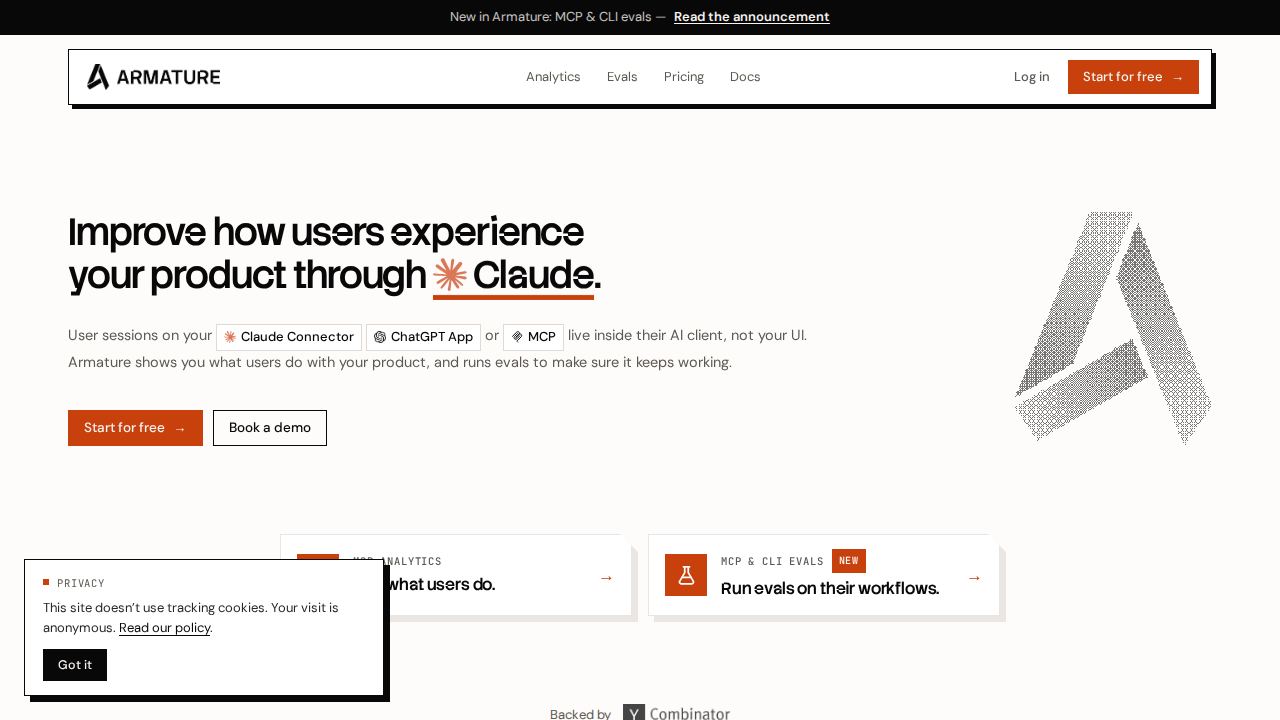Open the Evals nav item
Image resolution: width=1280 pixels, height=720 pixels.
point(622,77)
